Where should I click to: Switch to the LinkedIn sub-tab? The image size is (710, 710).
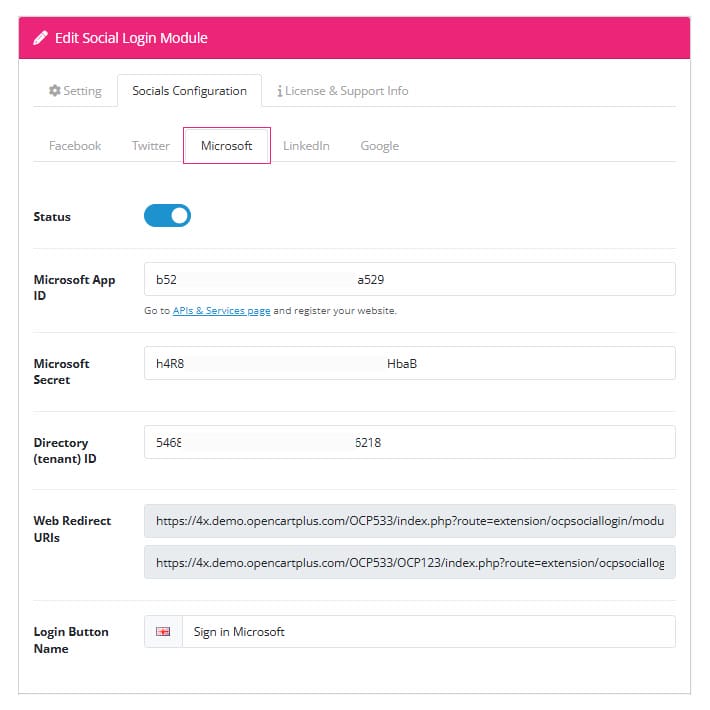coord(306,146)
